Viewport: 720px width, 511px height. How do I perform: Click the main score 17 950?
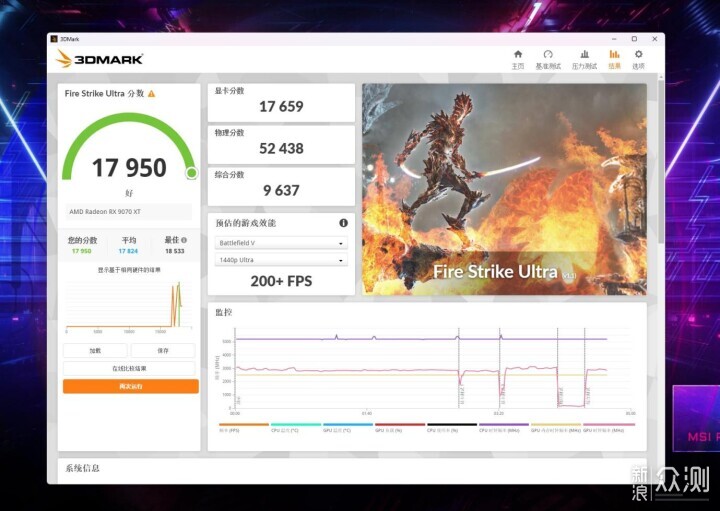click(129, 168)
